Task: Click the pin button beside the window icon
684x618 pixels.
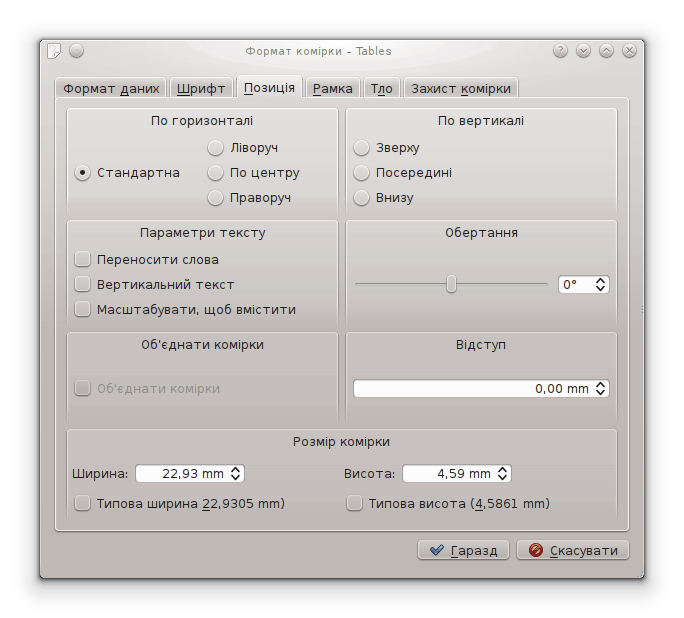Action: tap(77, 51)
